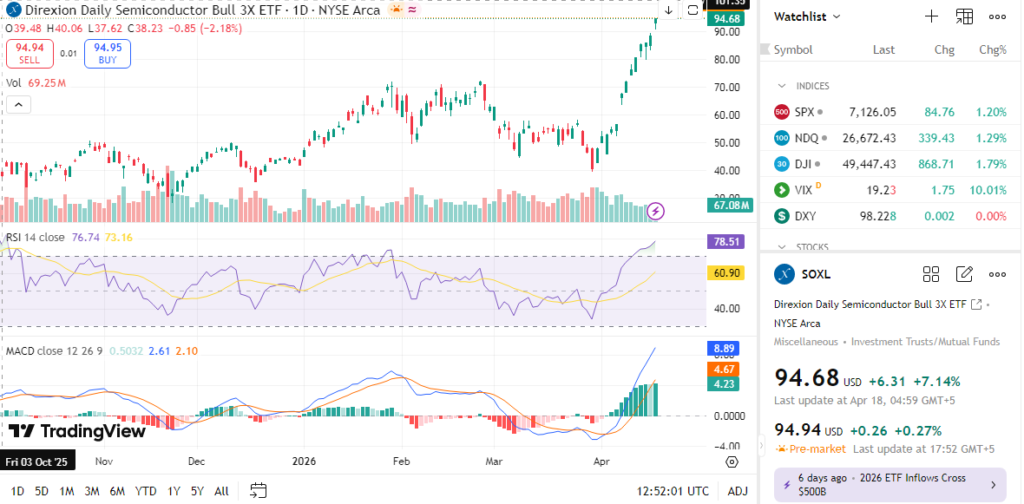Click the SOXL details grid layout icon
Screen dimensions: 1024x504
[x=931, y=274]
